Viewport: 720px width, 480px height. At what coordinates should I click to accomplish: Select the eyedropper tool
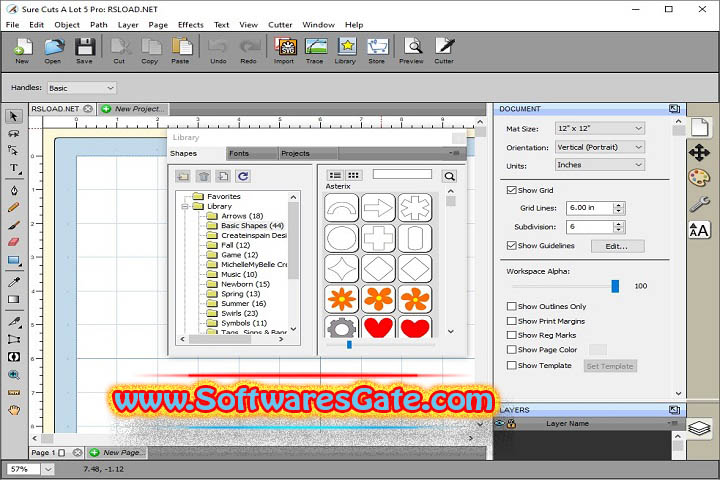(14, 282)
